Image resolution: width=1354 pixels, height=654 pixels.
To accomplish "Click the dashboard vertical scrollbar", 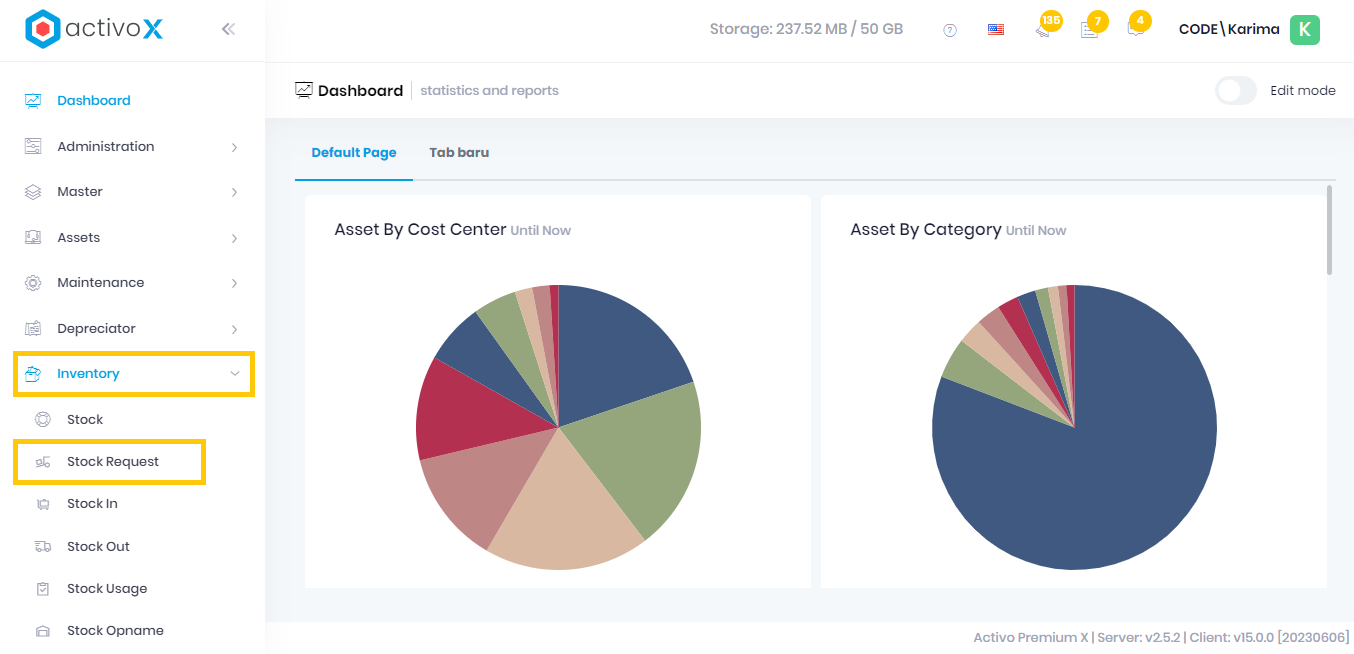I will (1329, 230).
